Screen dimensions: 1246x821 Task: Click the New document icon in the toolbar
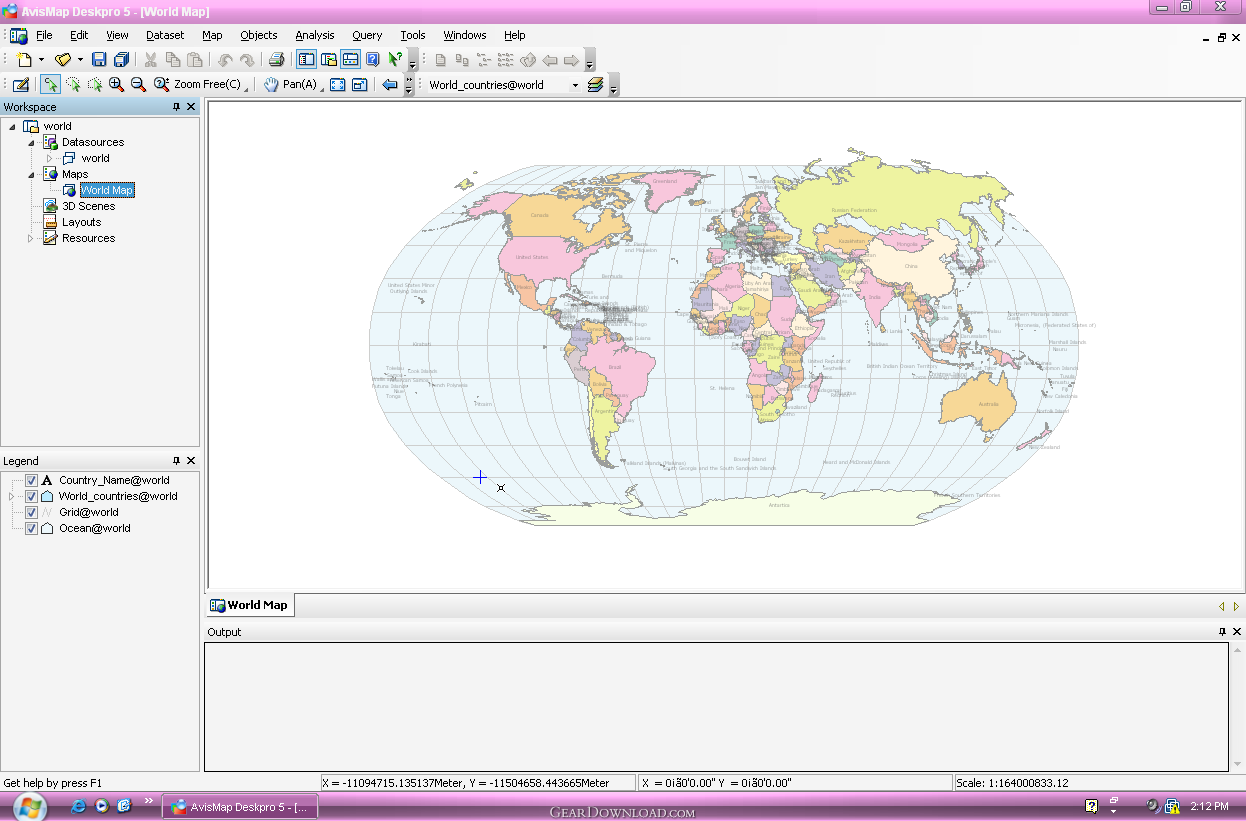point(25,60)
